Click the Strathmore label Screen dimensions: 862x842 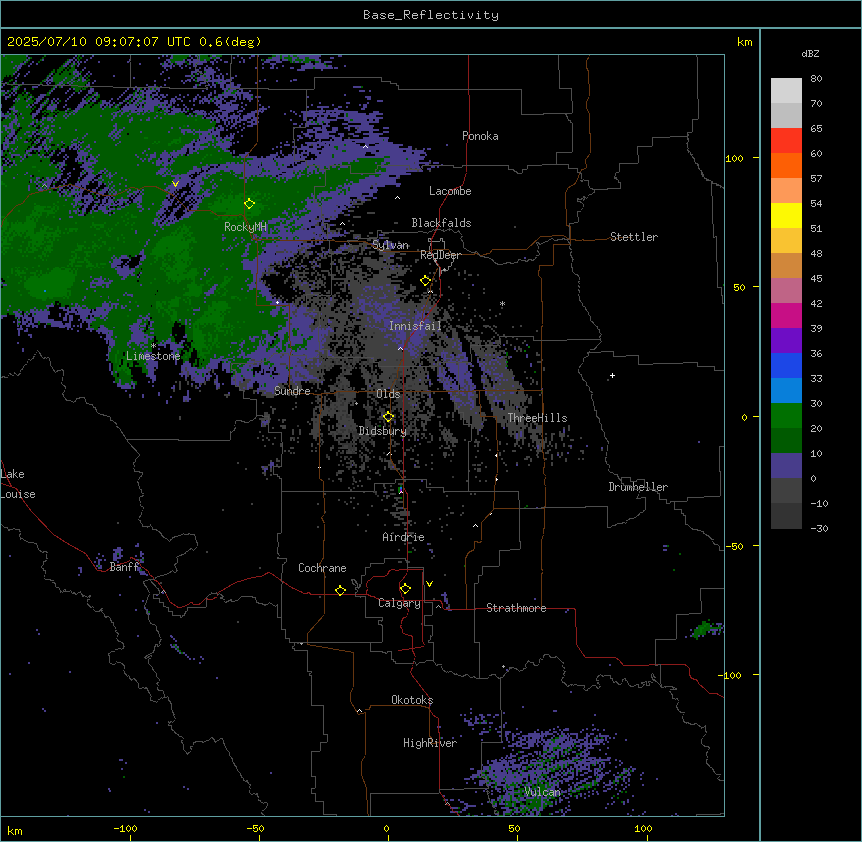(516, 608)
